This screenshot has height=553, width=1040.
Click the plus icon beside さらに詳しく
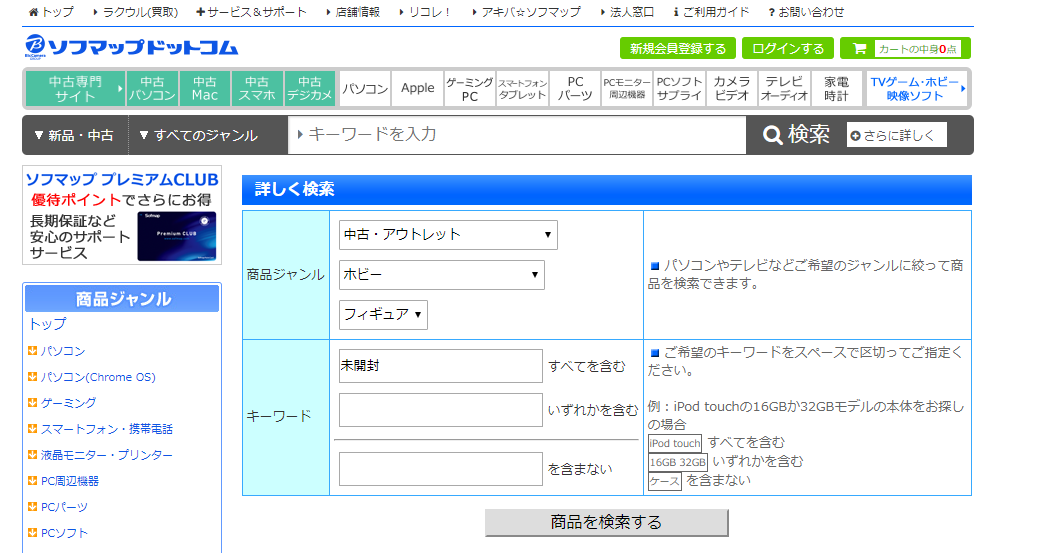coord(855,136)
